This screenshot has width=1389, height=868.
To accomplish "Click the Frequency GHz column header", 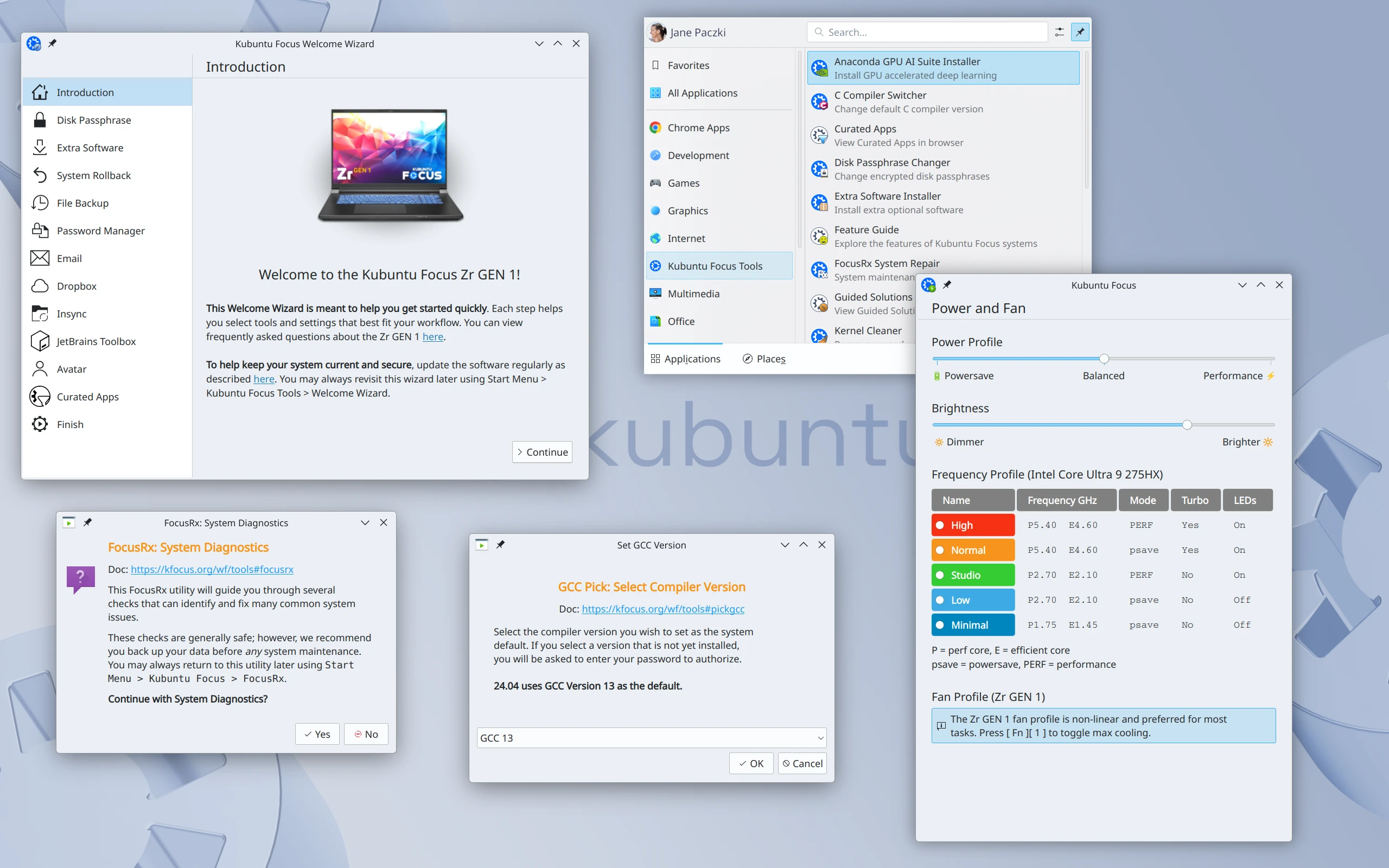I will pyautogui.click(x=1066, y=500).
